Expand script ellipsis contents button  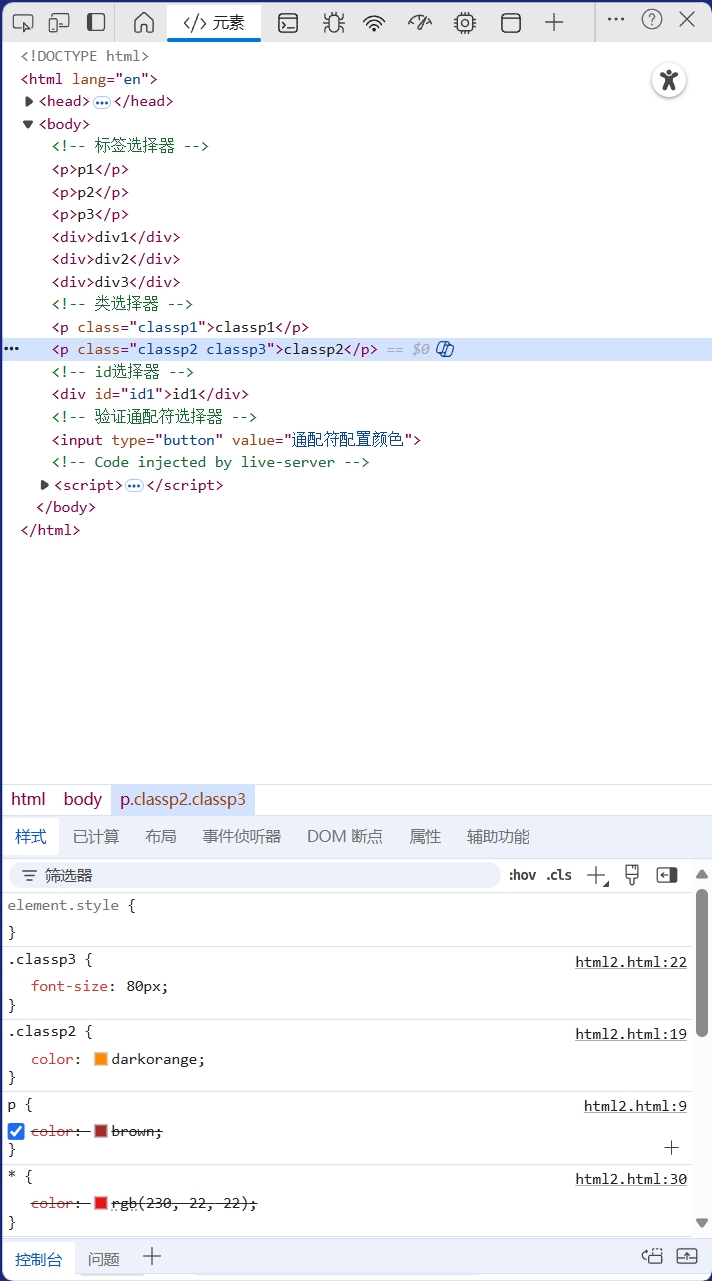134,486
